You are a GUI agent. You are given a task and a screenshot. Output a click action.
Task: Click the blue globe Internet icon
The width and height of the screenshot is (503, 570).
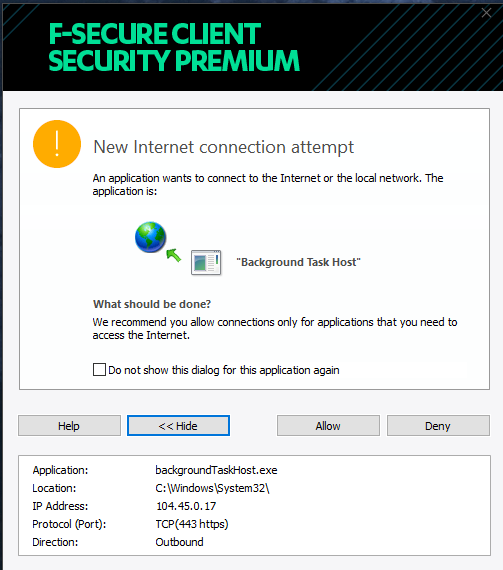[150, 237]
